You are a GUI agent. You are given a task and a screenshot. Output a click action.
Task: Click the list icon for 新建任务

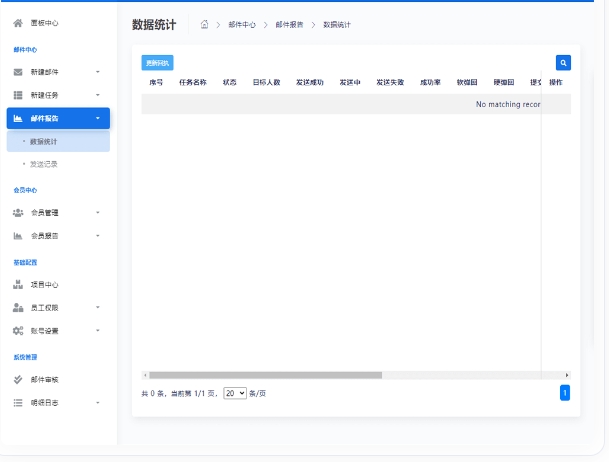pyautogui.click(x=18, y=95)
